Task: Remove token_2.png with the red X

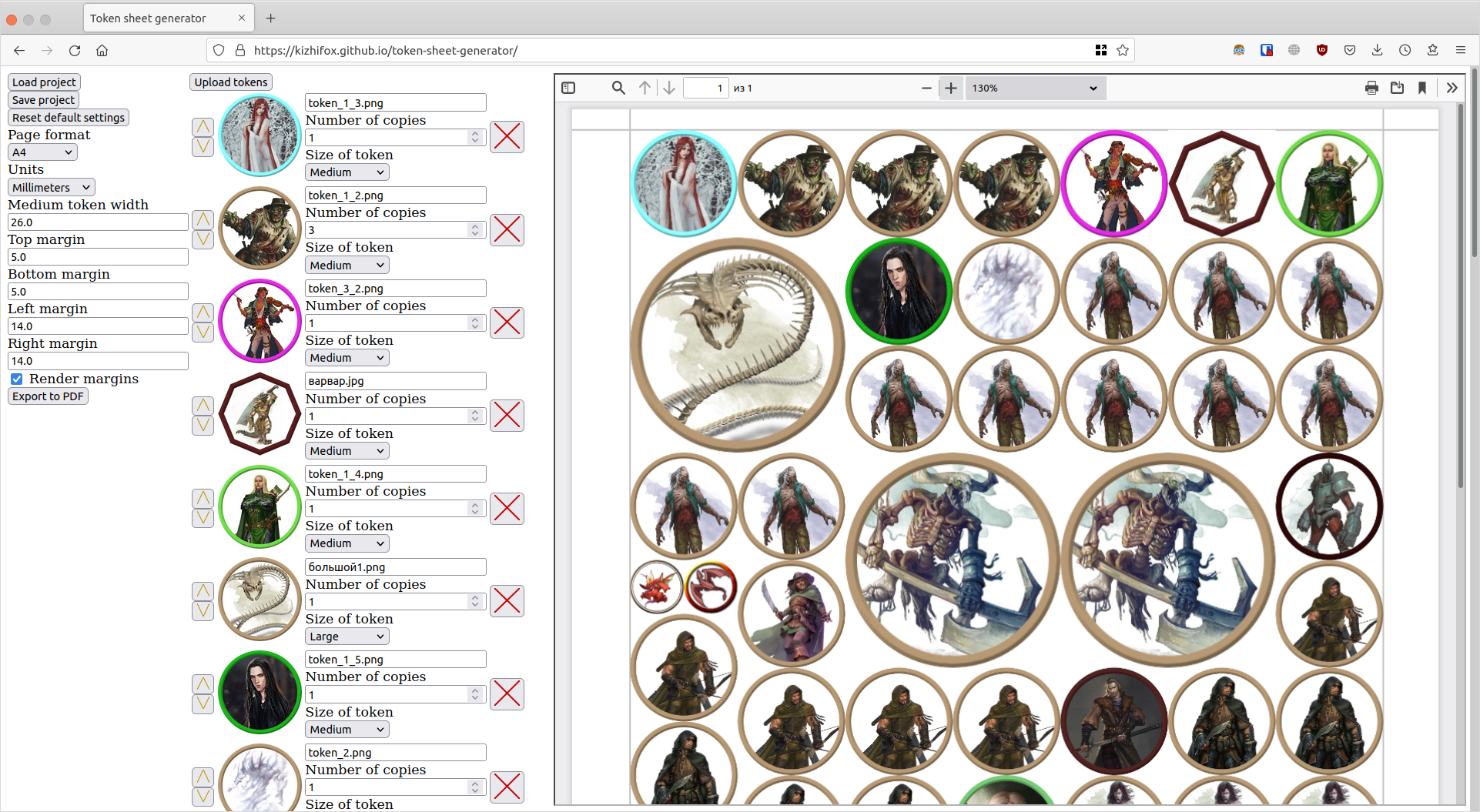Action: (x=507, y=787)
